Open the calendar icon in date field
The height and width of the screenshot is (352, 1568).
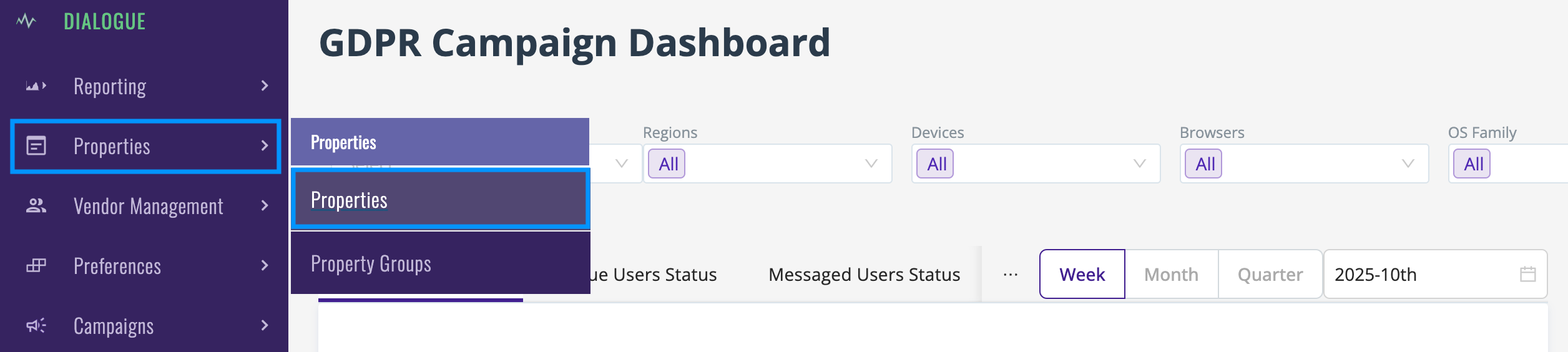1528,274
